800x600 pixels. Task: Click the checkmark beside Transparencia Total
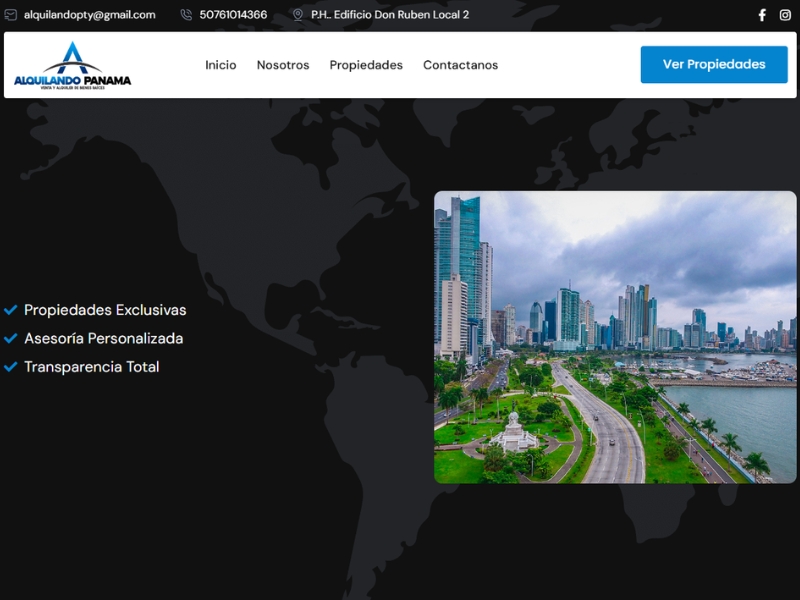click(12, 366)
